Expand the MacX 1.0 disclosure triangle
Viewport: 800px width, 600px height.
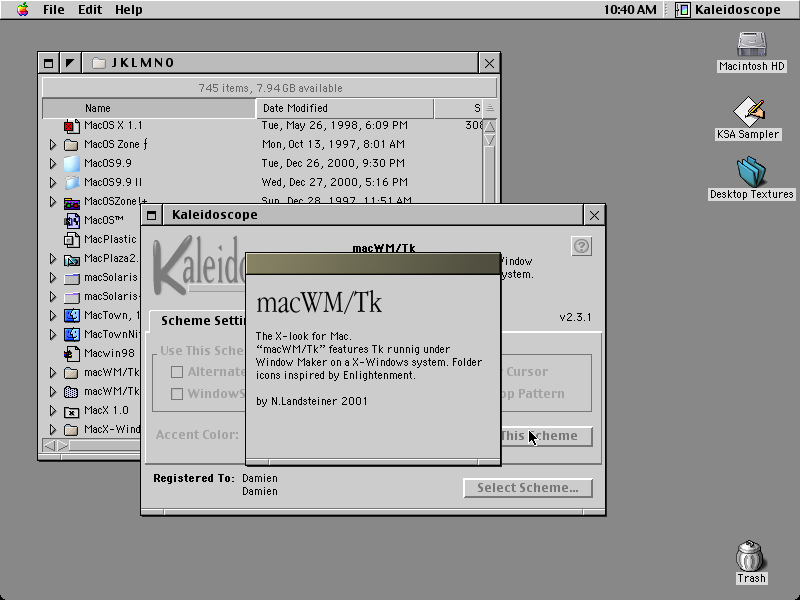click(x=53, y=410)
